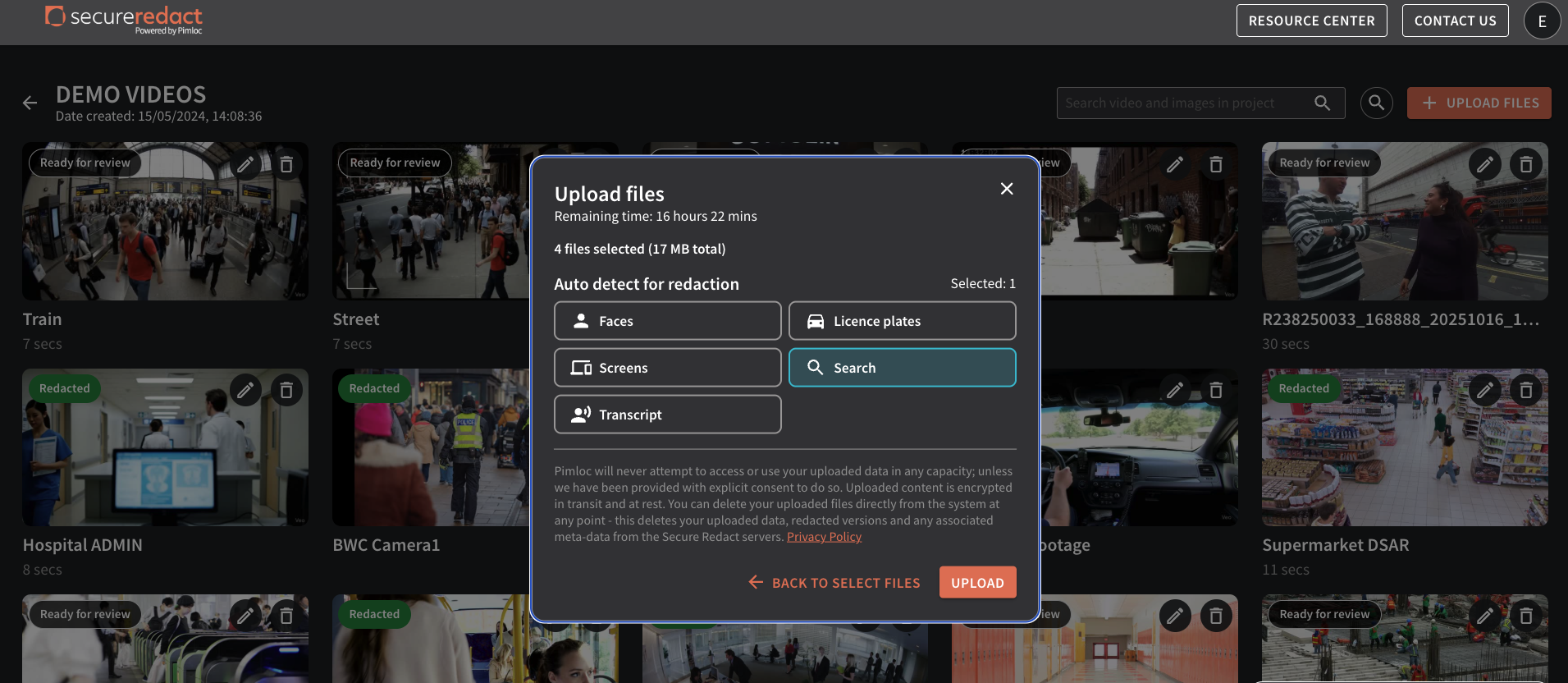Toggle Faces auto-detection option
The width and height of the screenshot is (1568, 683).
point(667,321)
